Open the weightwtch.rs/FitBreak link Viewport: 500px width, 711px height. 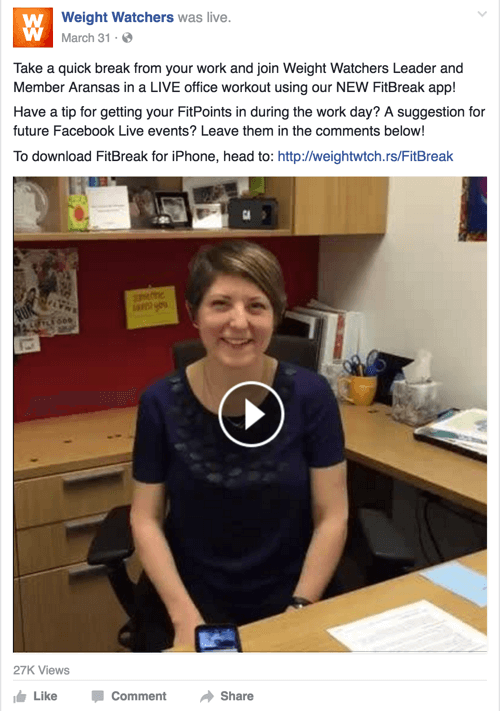tap(365, 156)
